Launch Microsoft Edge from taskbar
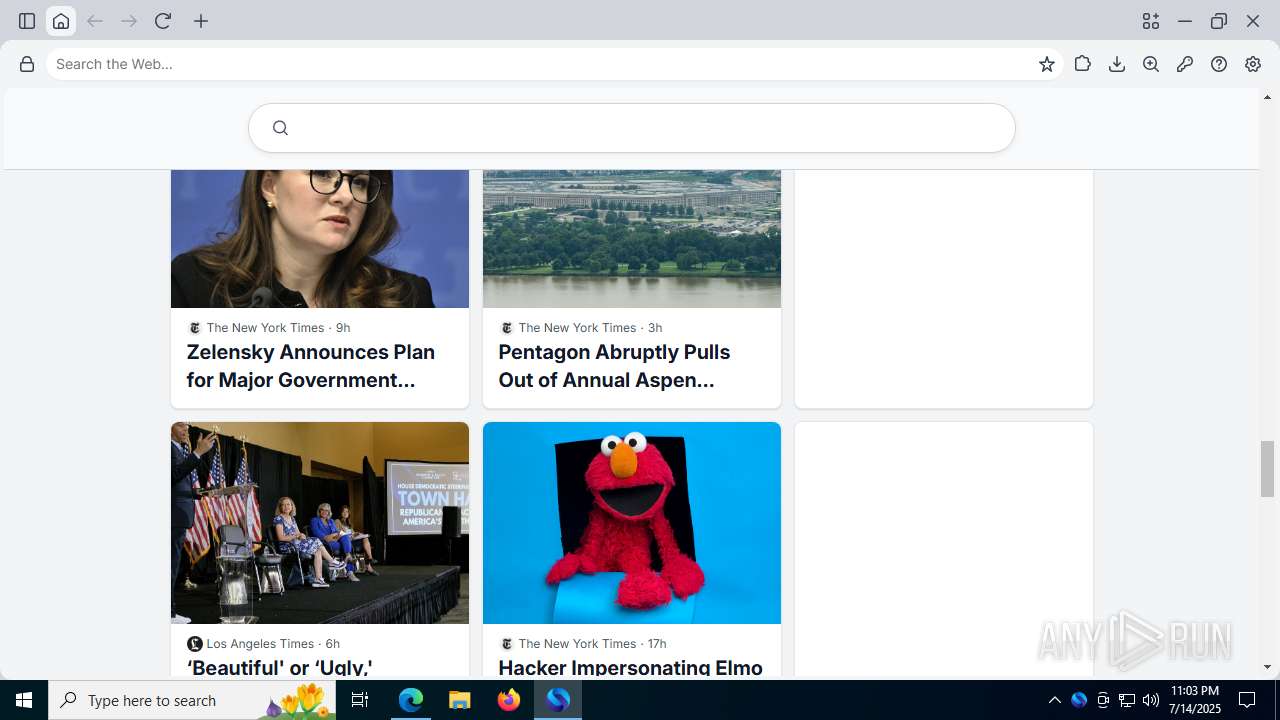Viewport: 1280px width, 720px height. [x=411, y=700]
